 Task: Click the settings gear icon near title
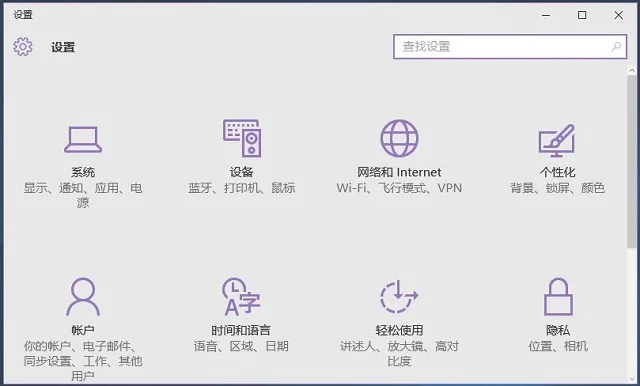click(23, 47)
